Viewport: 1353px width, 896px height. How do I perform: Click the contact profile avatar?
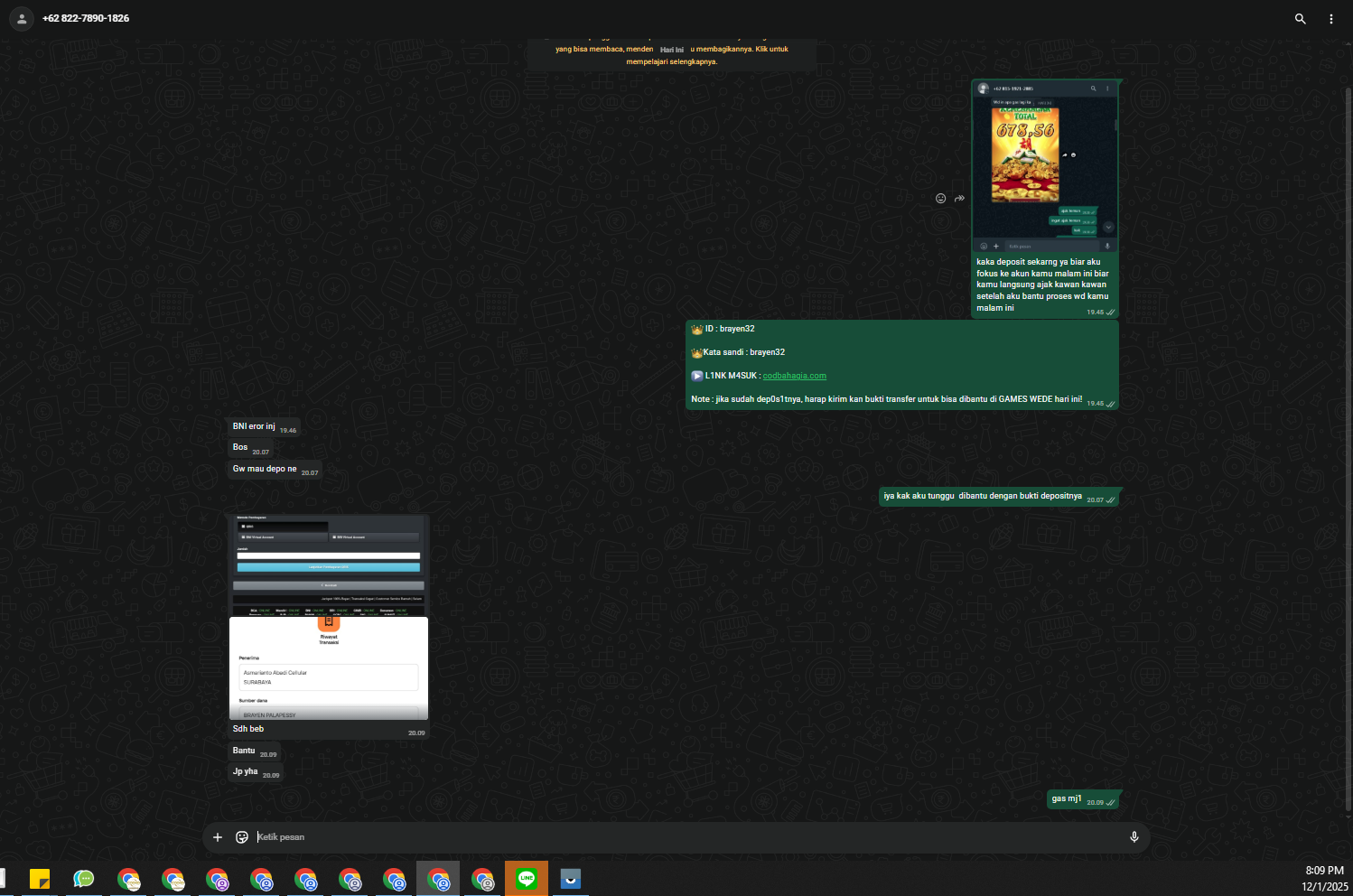[x=22, y=18]
